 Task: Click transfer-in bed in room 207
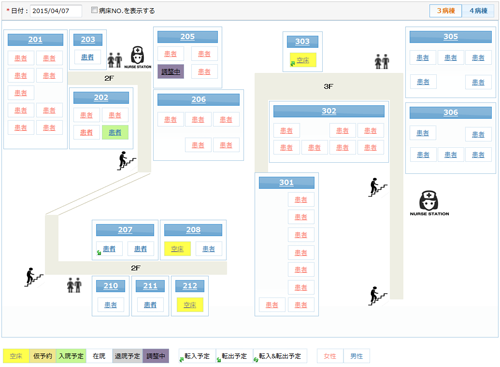109,249
